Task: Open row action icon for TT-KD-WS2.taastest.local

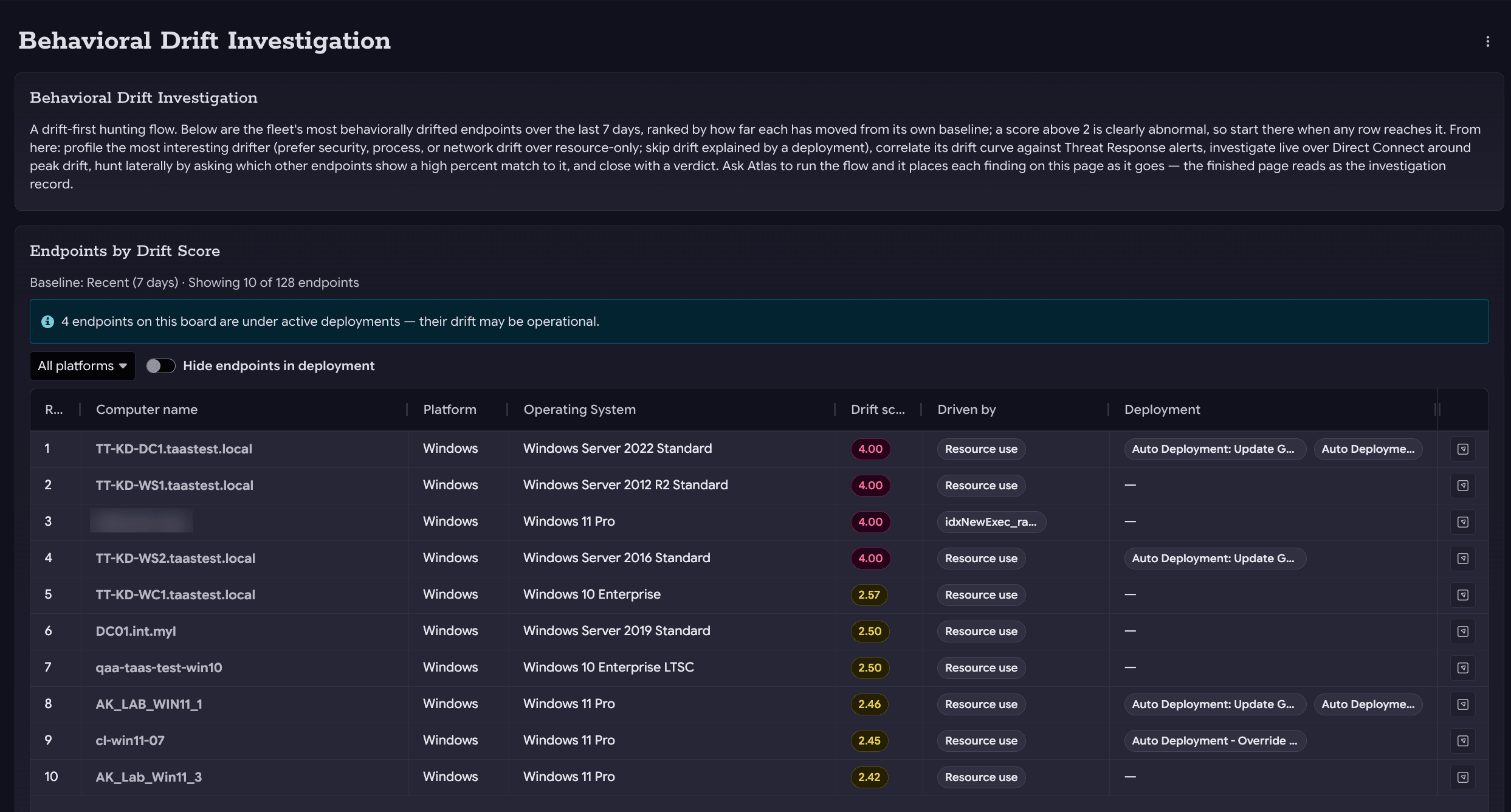Action: pos(1462,559)
